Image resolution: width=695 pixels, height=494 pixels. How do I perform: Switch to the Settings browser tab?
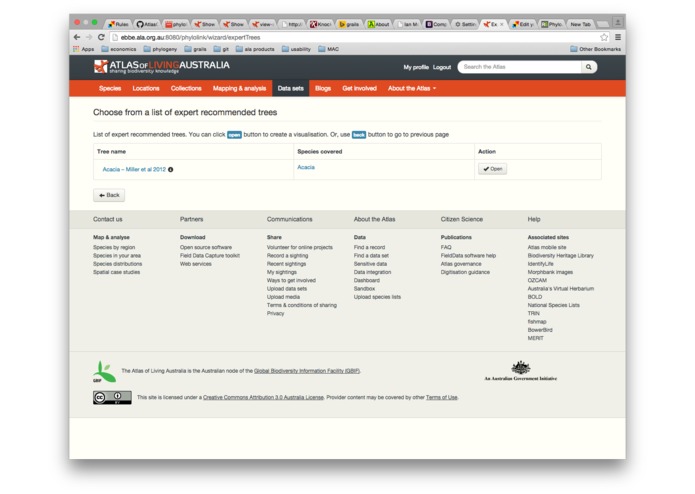[465, 24]
